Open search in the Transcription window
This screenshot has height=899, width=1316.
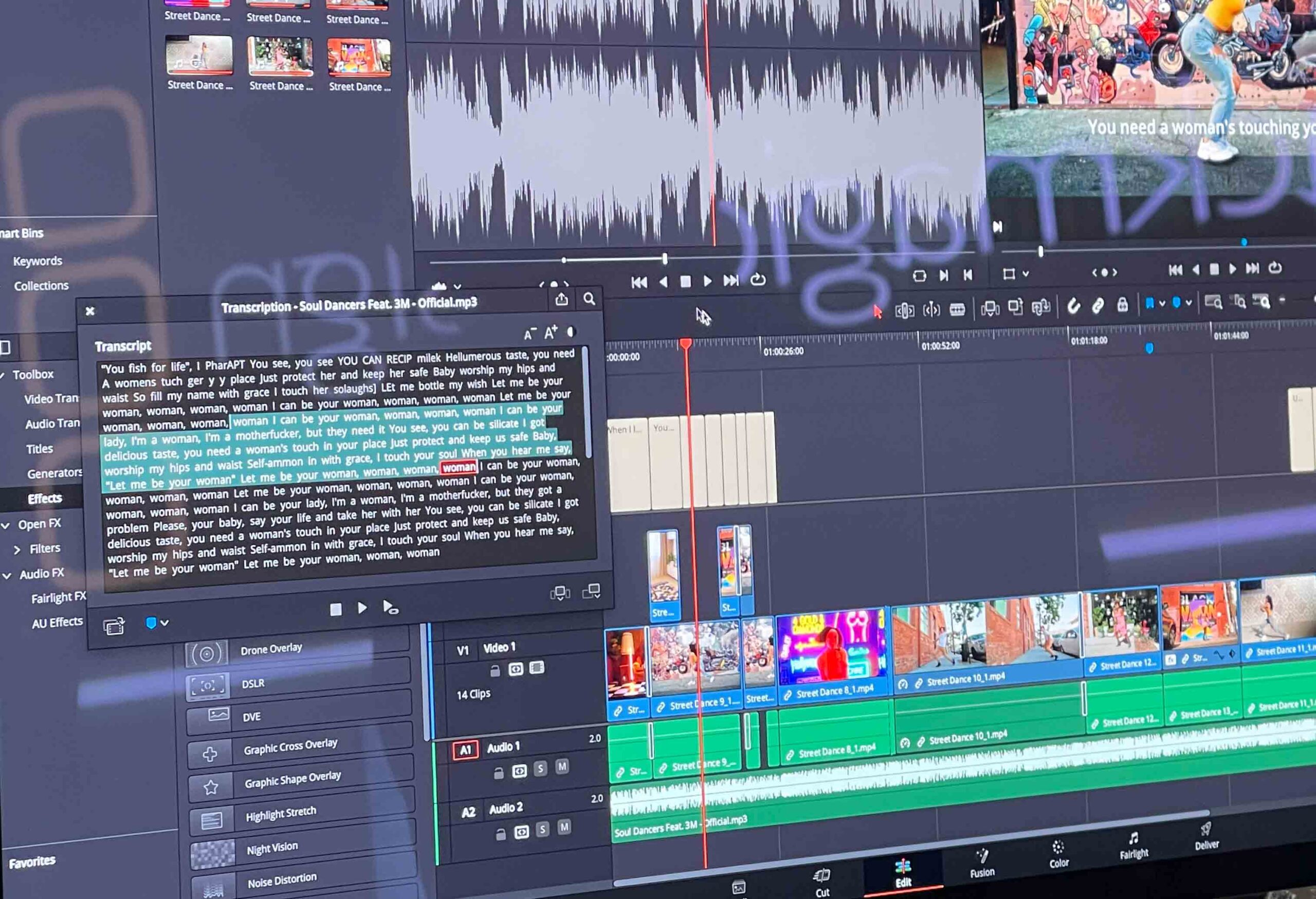[589, 299]
